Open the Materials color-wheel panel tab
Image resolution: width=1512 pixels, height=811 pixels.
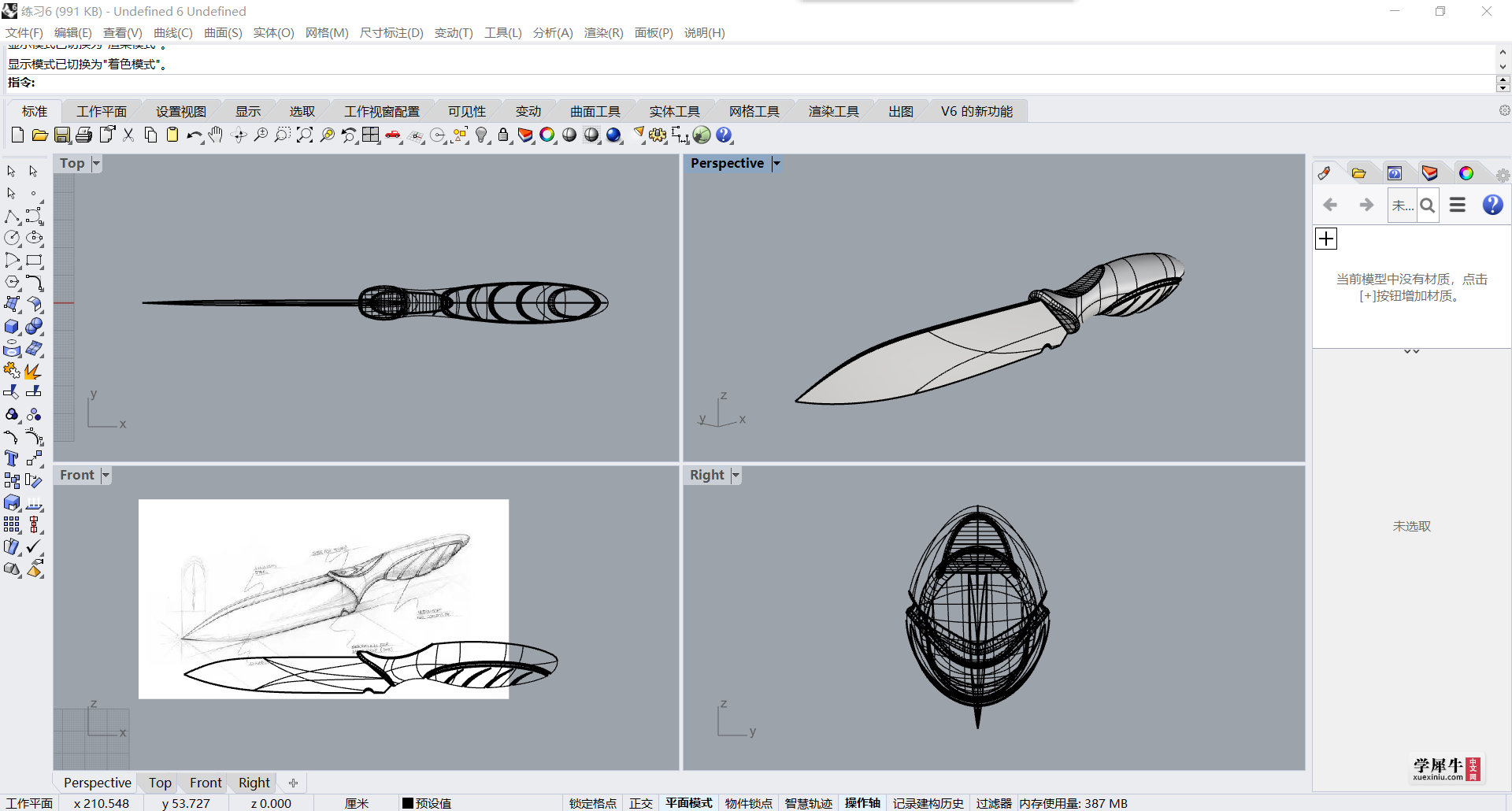click(1466, 173)
